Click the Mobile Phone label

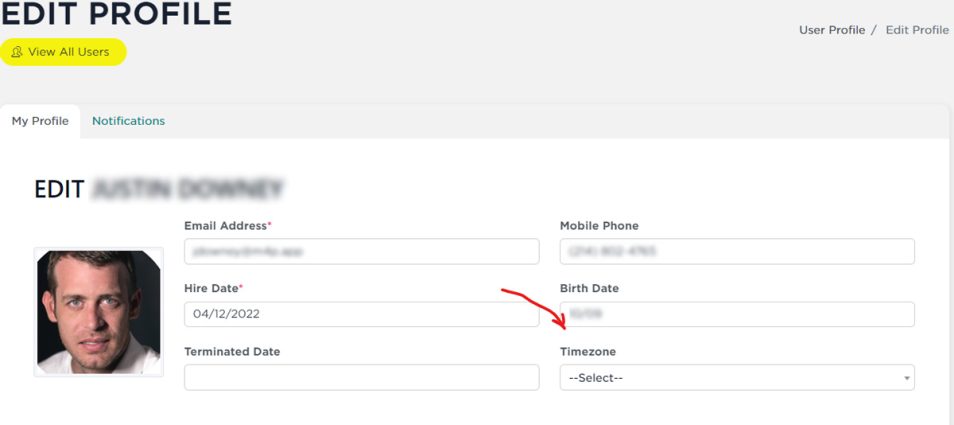coord(599,226)
